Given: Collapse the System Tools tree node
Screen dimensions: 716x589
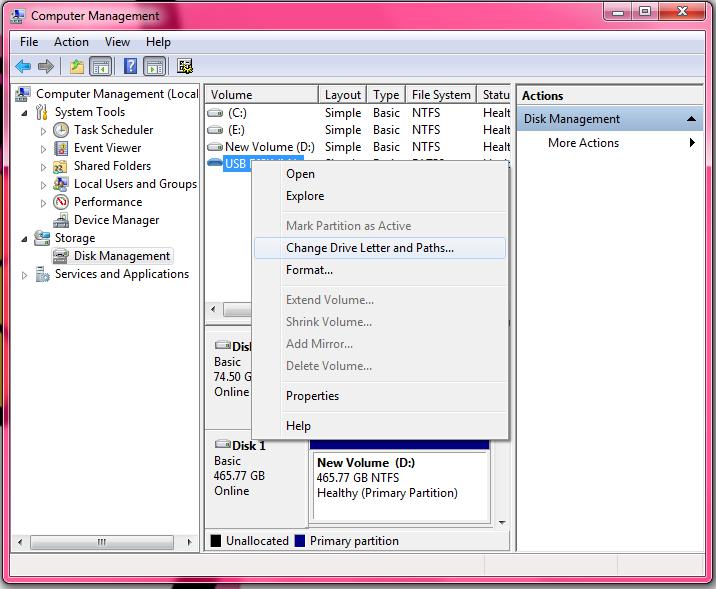Looking at the screenshot, I should (25, 112).
